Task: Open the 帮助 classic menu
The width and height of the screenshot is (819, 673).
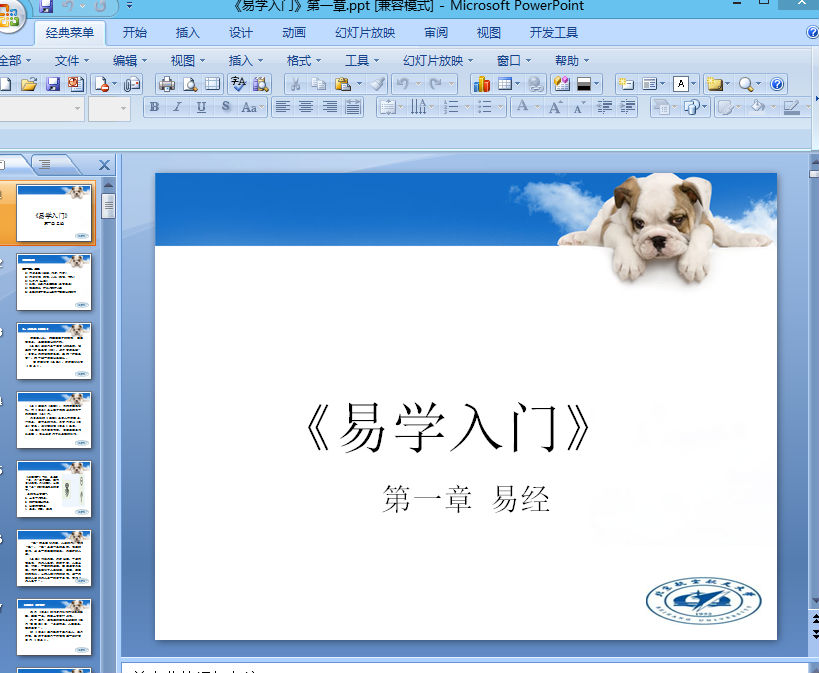Action: point(572,61)
